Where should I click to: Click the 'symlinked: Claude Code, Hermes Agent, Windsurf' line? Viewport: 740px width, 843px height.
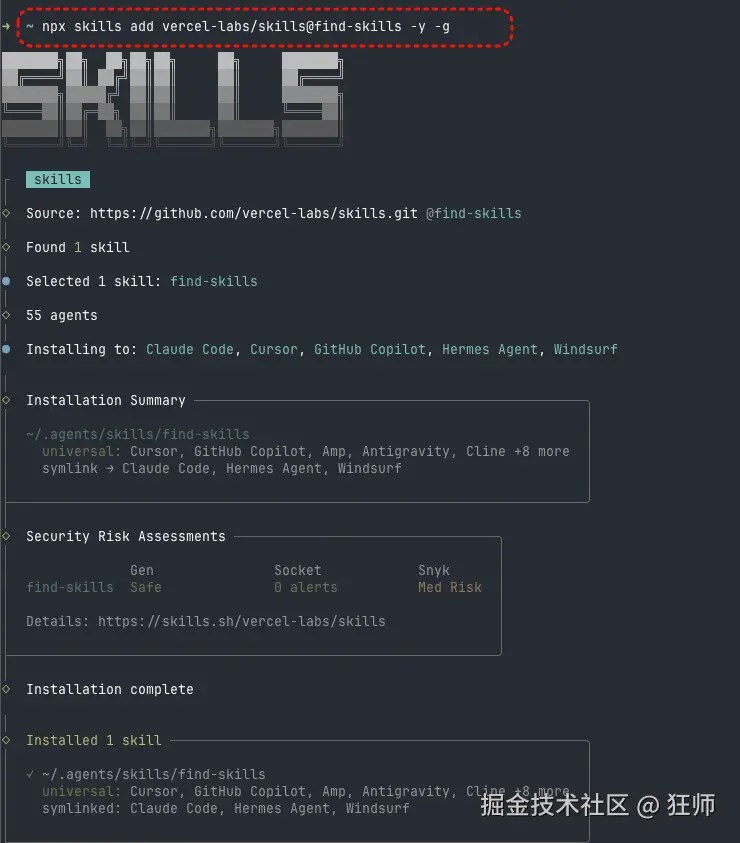[x=225, y=808]
